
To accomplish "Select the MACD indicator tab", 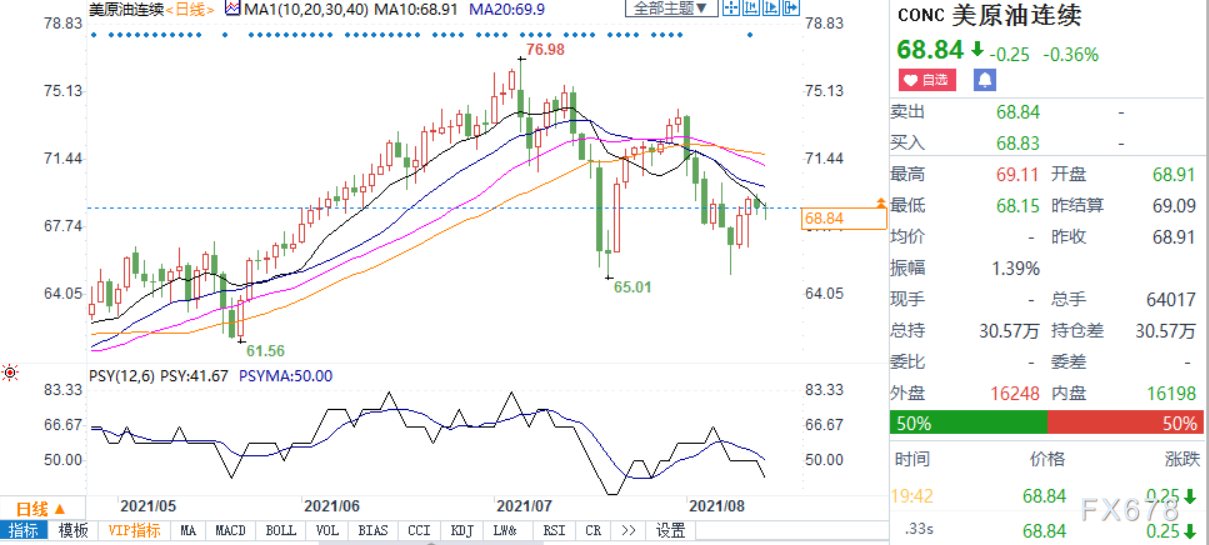I will pos(232,530).
